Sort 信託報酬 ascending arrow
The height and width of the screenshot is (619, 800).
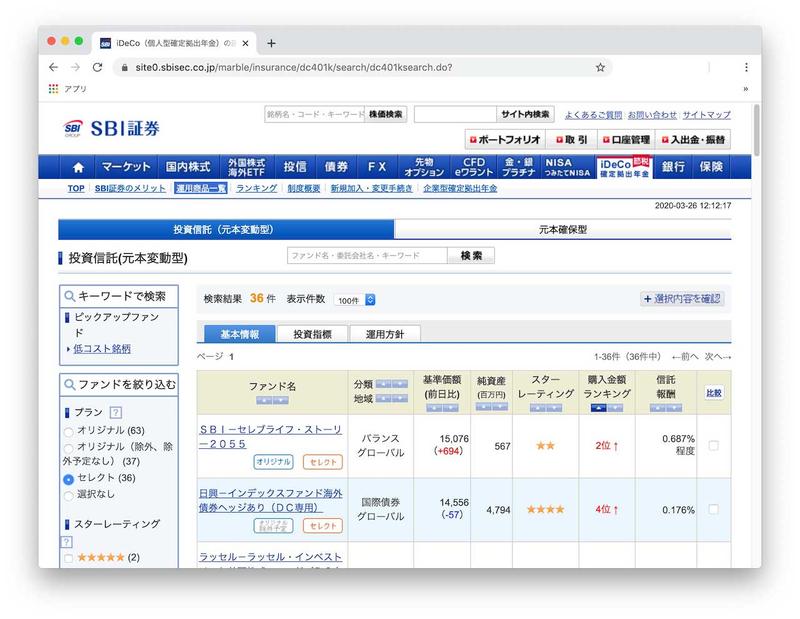point(658,408)
